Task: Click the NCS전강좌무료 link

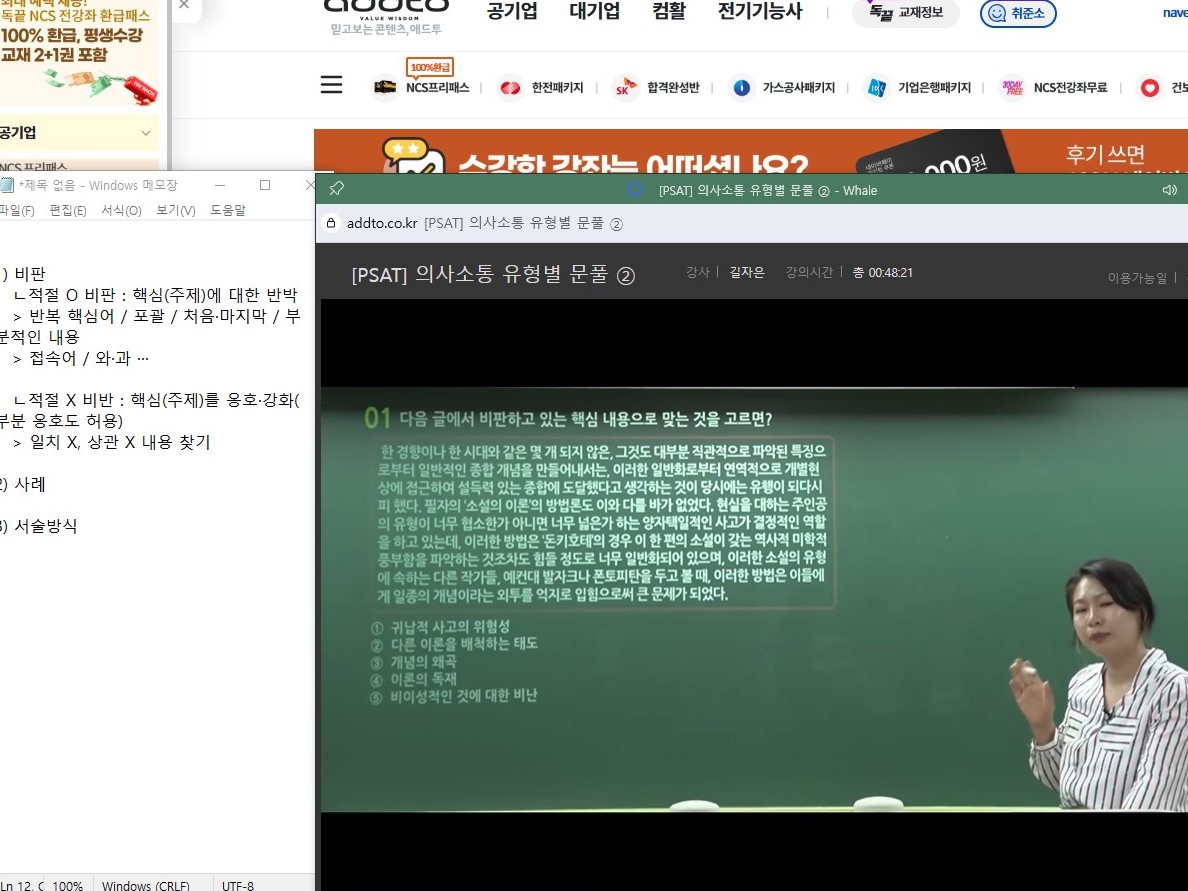Action: (x=1070, y=88)
